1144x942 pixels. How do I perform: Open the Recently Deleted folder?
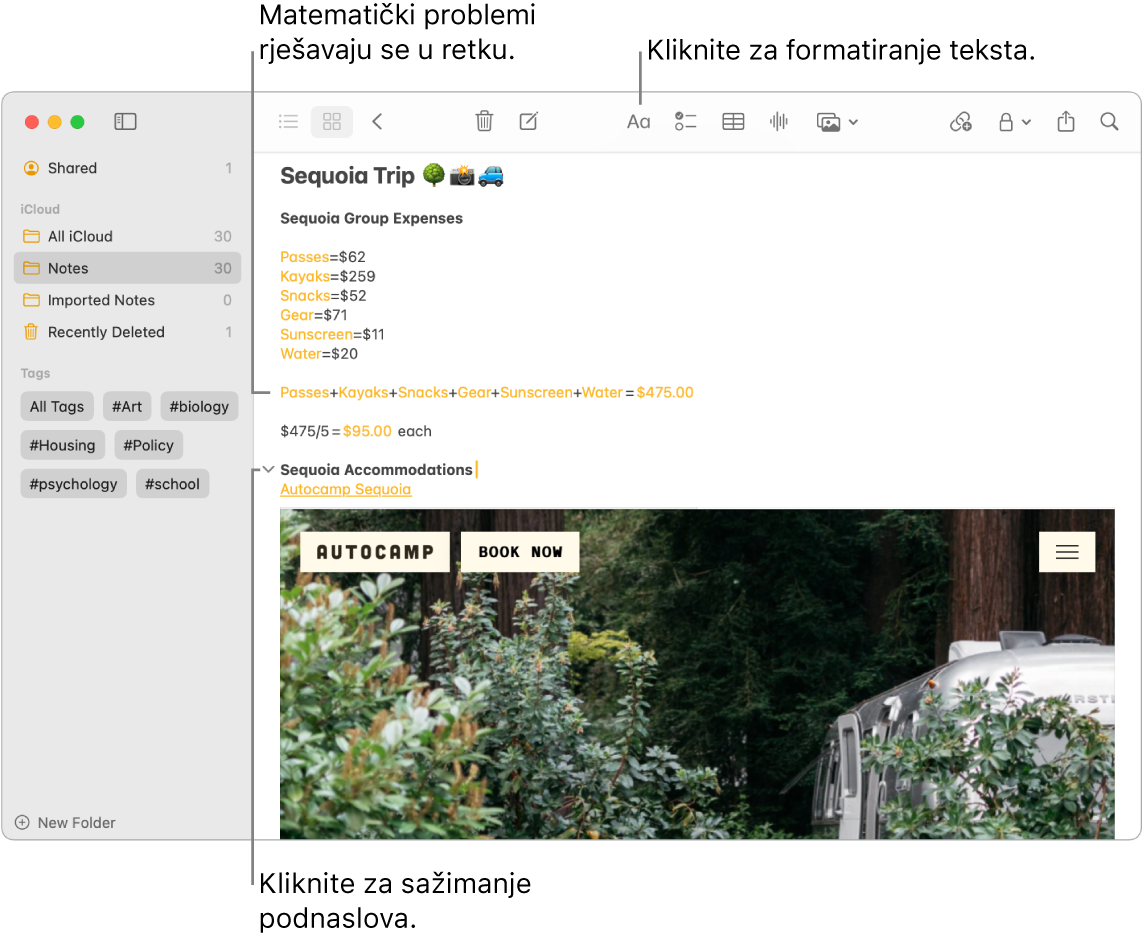107,331
